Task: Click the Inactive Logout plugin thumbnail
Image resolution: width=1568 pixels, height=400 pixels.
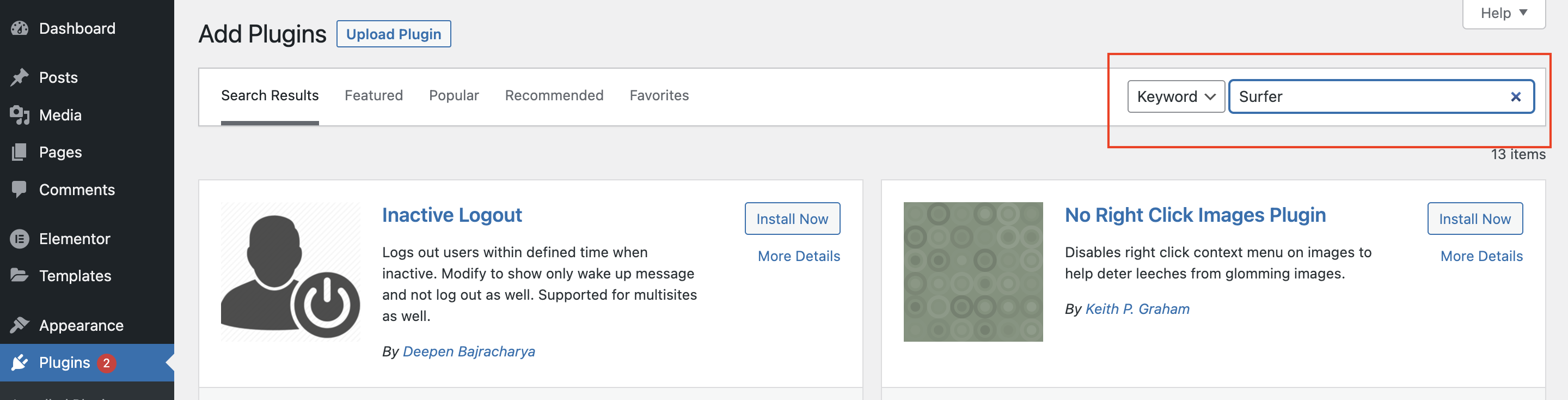Action: [x=290, y=271]
